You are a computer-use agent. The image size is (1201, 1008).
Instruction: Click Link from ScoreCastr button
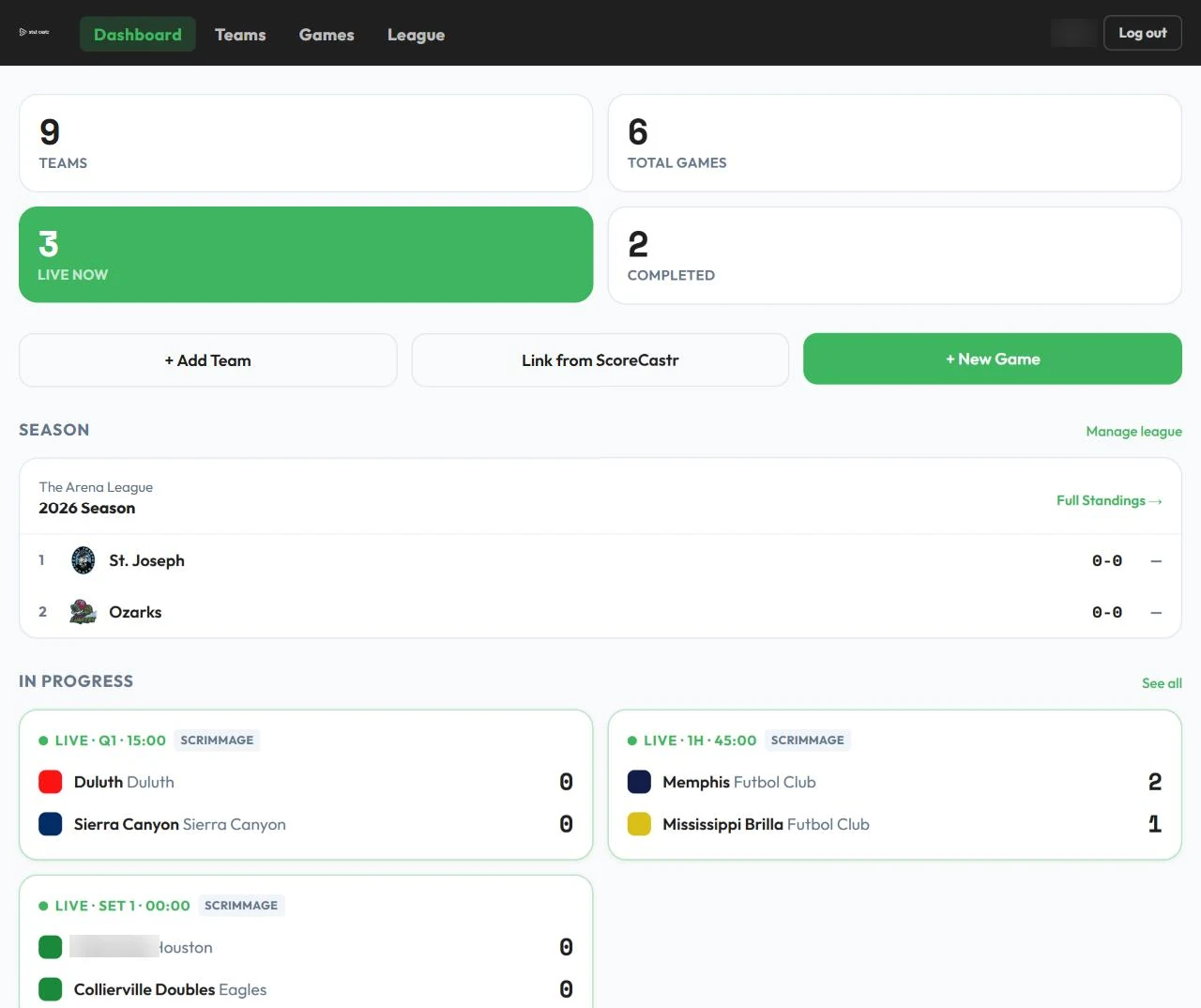(600, 360)
